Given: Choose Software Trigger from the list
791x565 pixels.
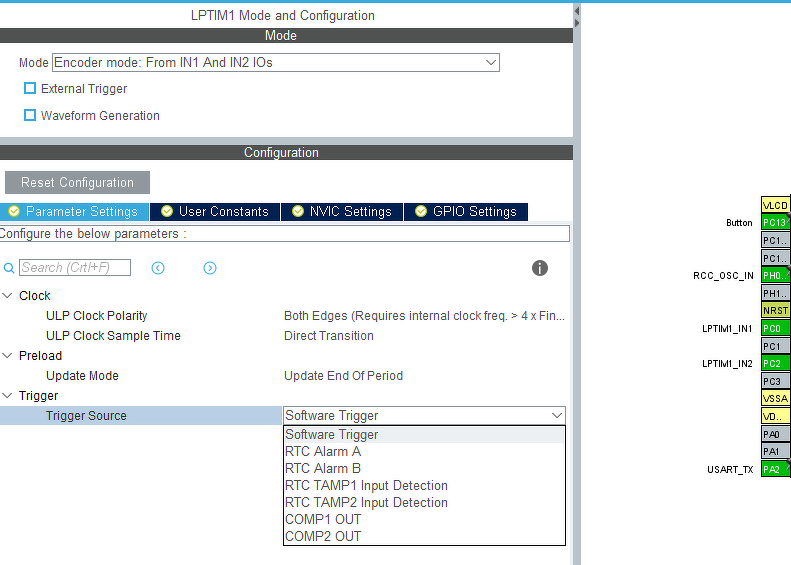Looking at the screenshot, I should pos(424,434).
